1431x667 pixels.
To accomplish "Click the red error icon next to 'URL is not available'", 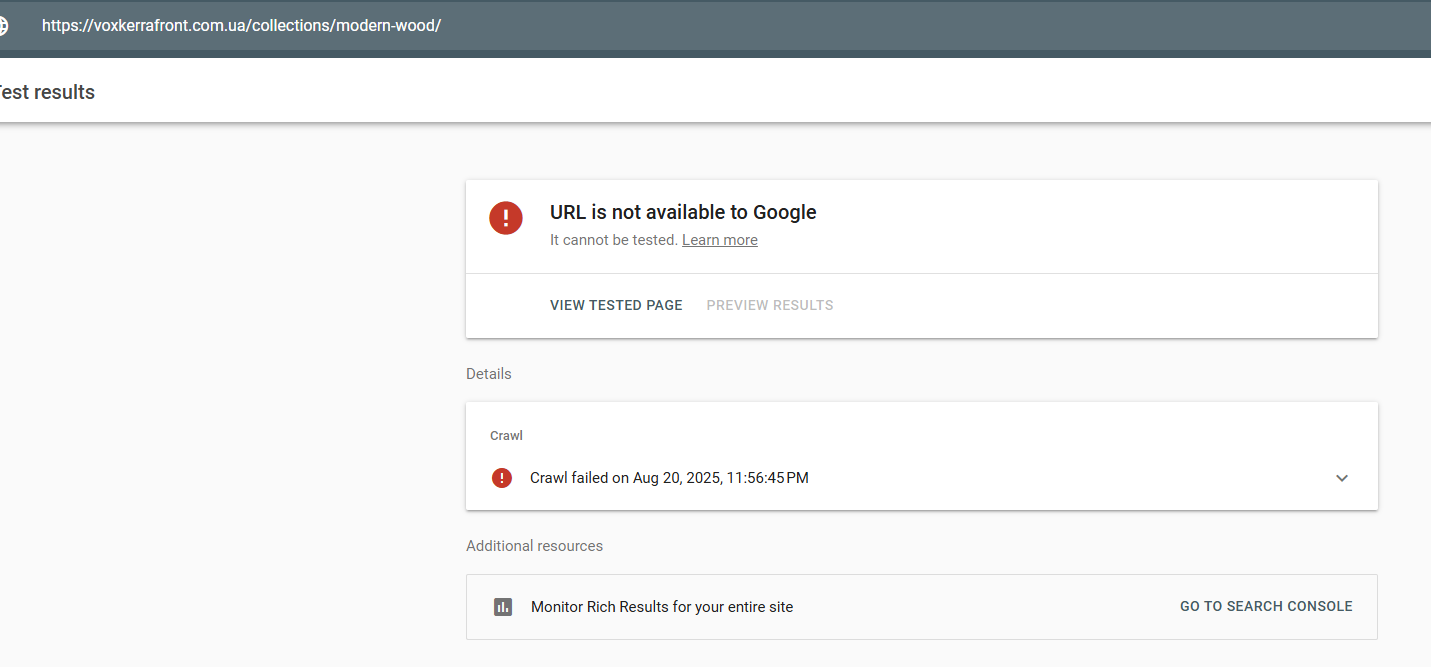I will click(506, 217).
